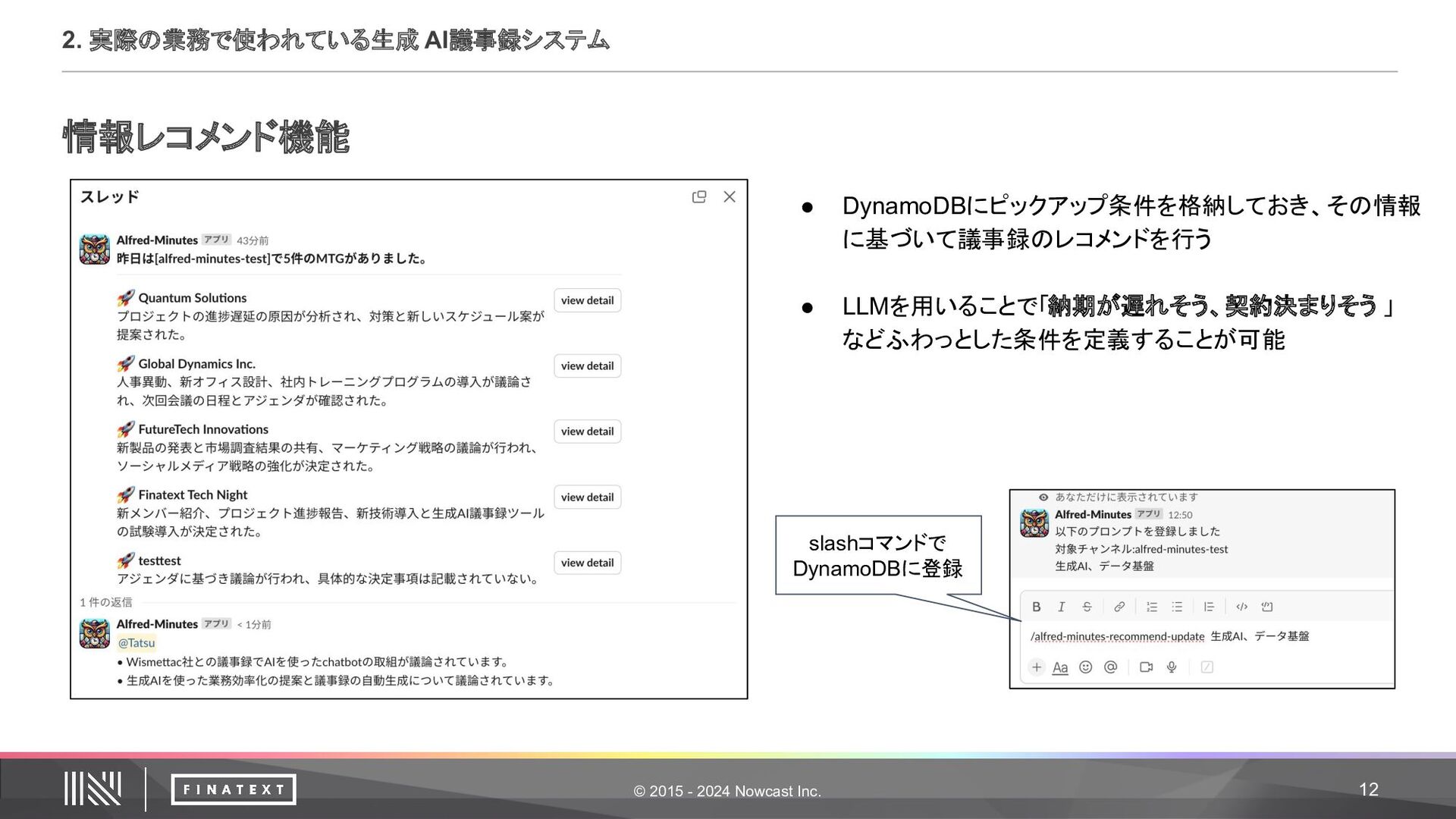Click the code block icon
Image resolution: width=1456 pixels, height=819 pixels.
click(x=1267, y=607)
